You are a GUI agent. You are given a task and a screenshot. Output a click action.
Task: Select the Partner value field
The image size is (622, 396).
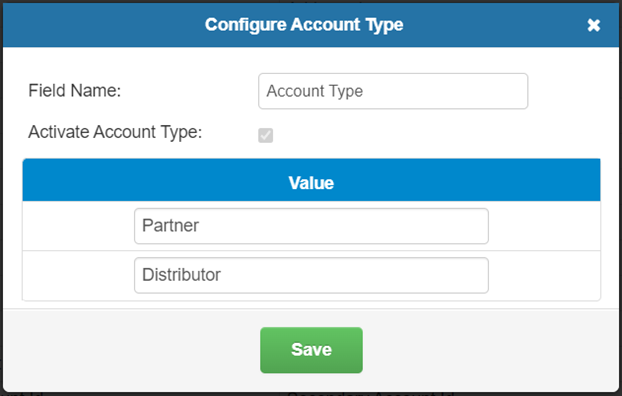311,226
